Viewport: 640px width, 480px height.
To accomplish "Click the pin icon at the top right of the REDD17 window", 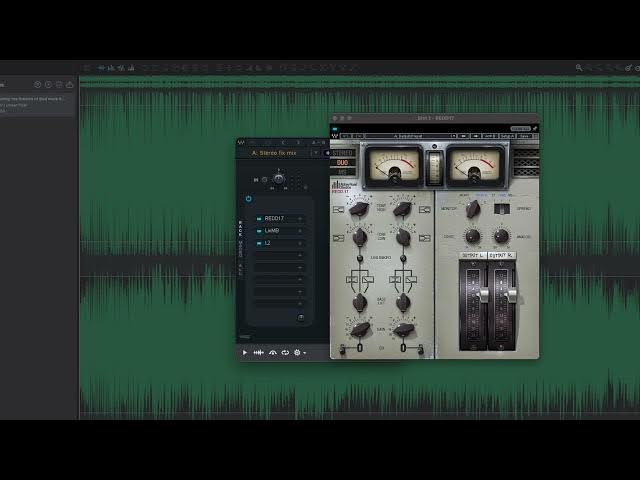I will click(x=535, y=129).
